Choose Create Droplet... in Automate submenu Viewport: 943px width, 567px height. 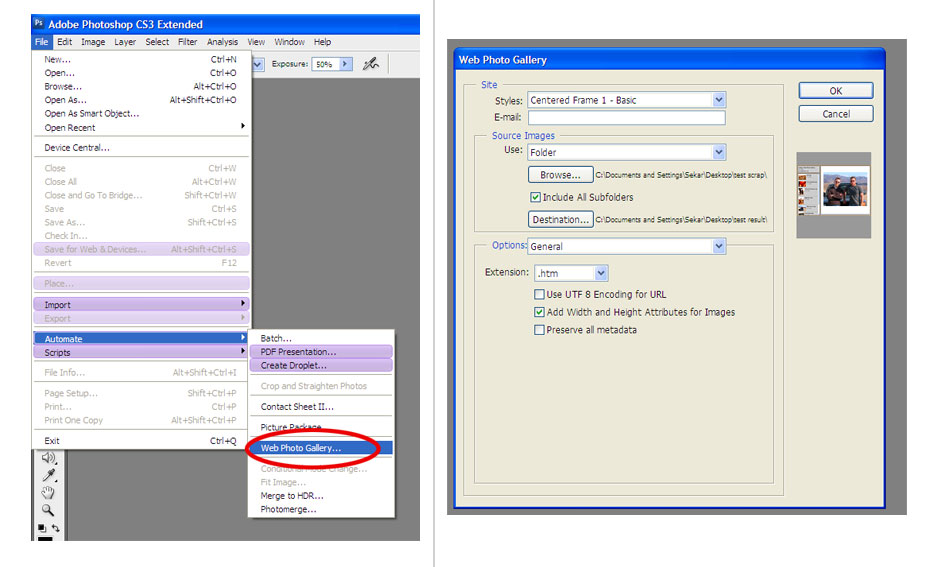321,366
